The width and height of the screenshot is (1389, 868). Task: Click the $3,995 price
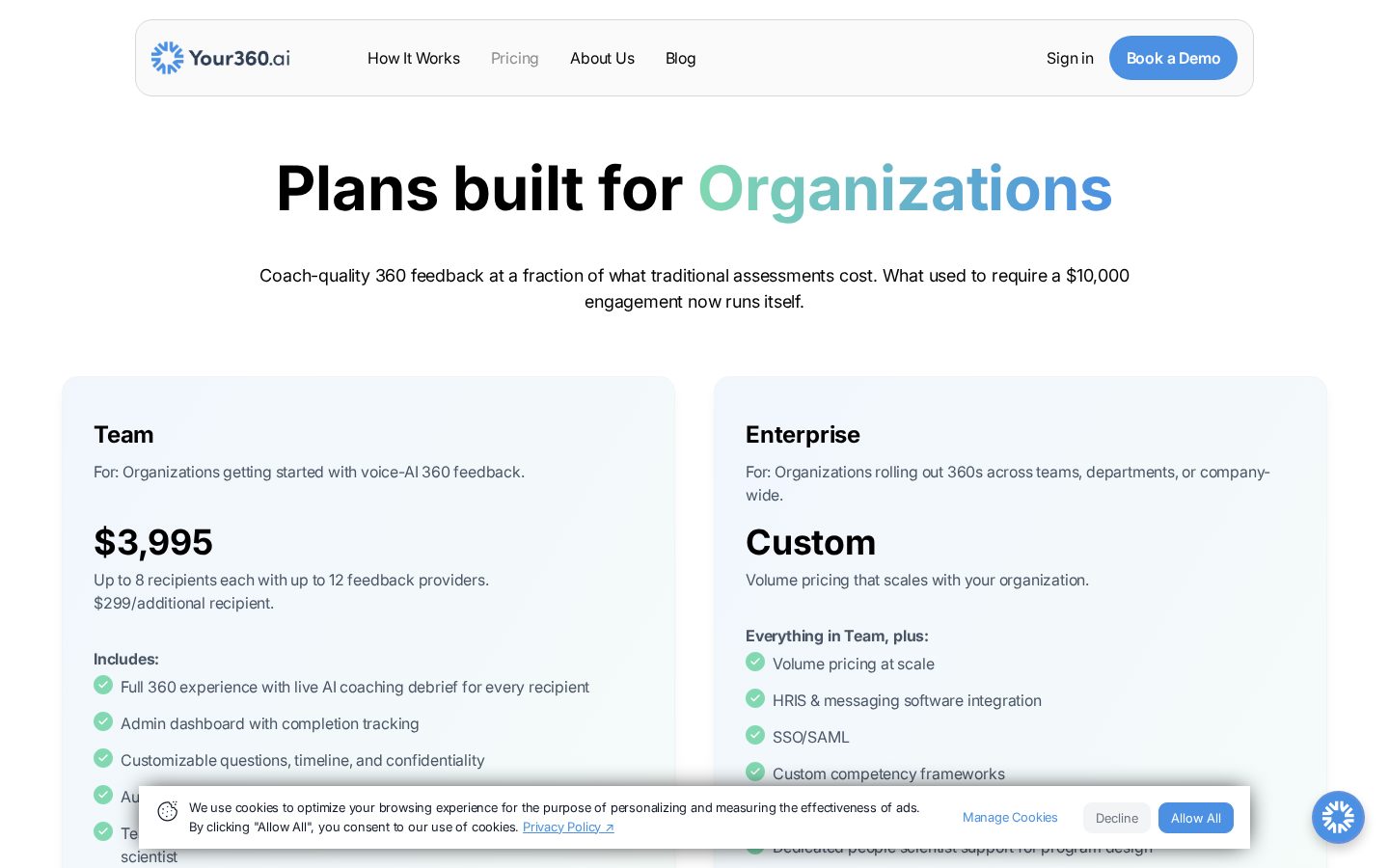(x=153, y=542)
